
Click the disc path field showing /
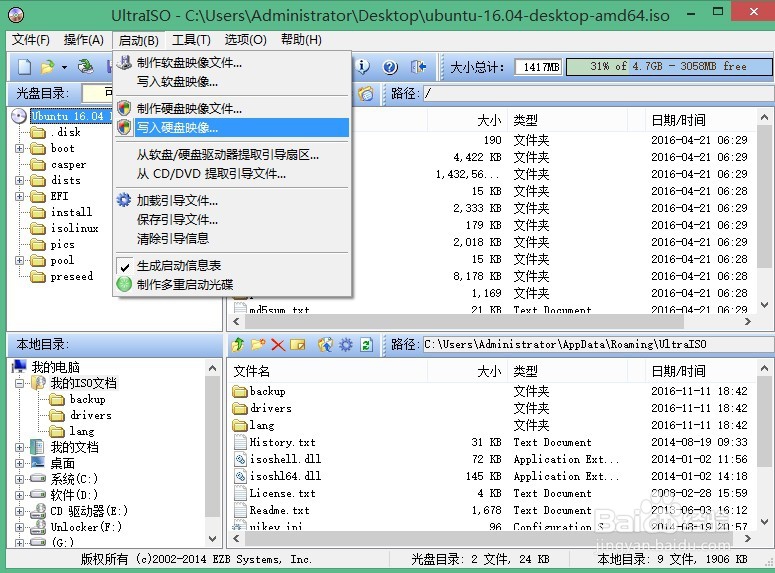597,93
